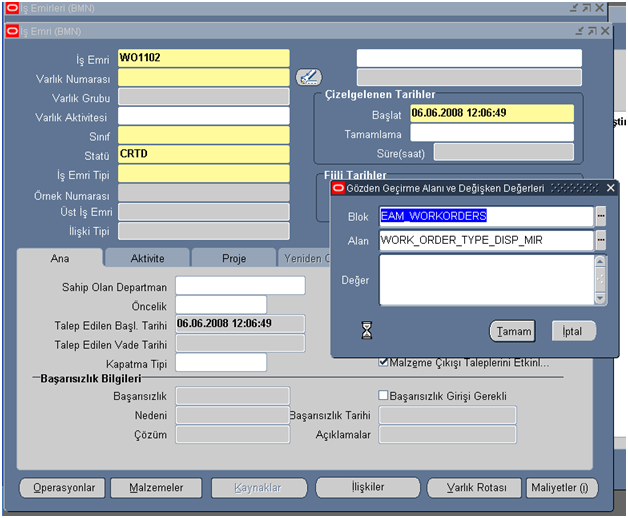Click the Değer text area
Image resolution: width=628 pixels, height=518 pixels.
486,279
